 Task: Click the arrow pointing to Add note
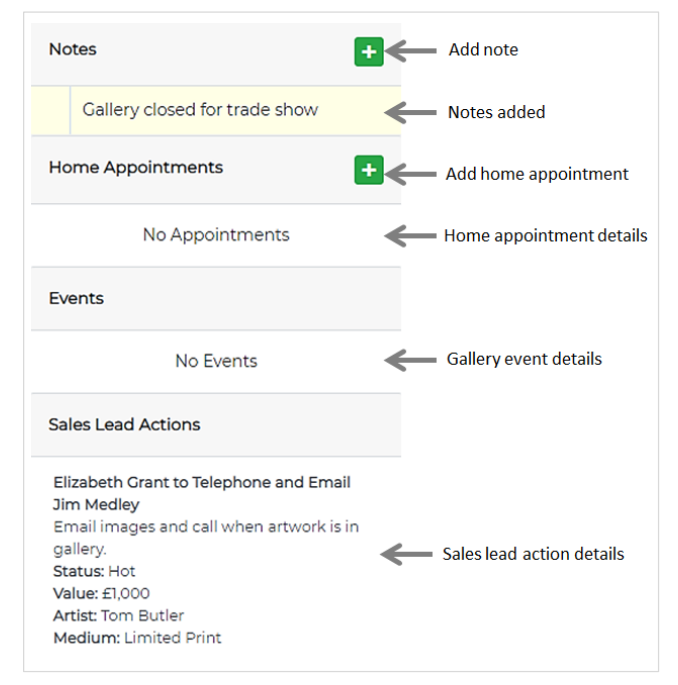410,50
